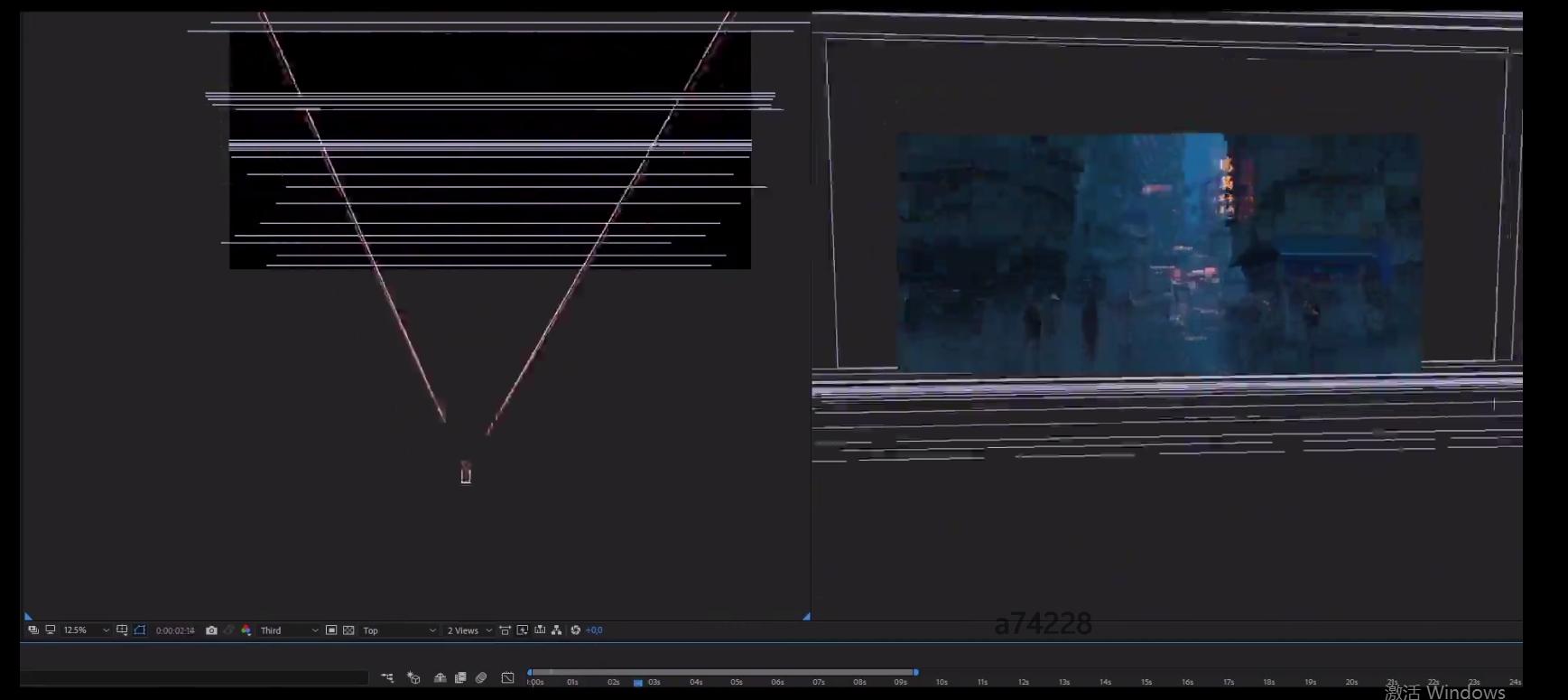Click the draft 3D cube icon

(x=413, y=677)
